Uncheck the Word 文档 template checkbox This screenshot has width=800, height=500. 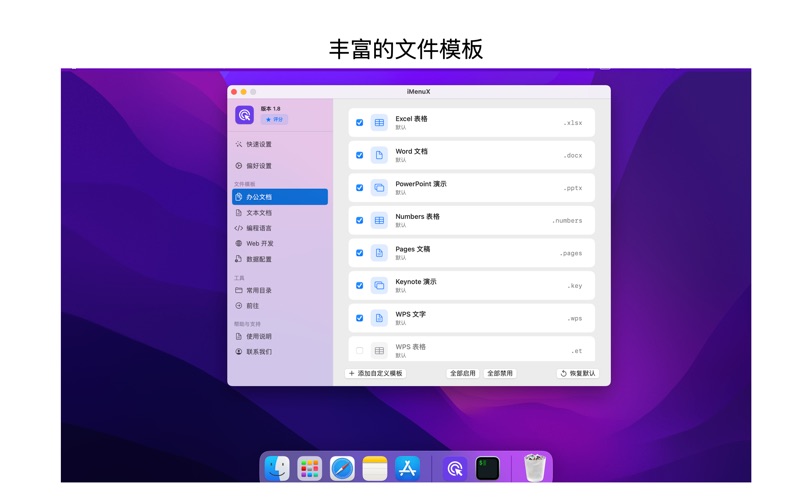click(x=359, y=155)
